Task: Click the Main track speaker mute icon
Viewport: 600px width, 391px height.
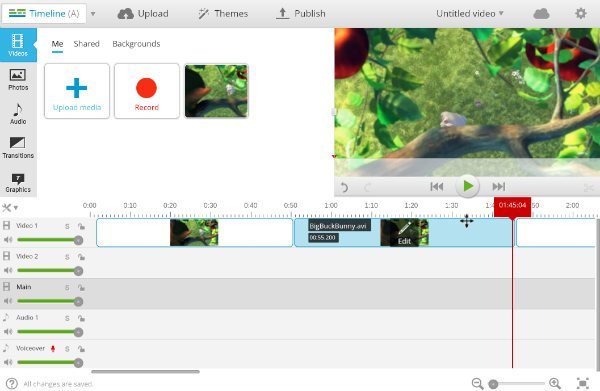Action: 8,301
